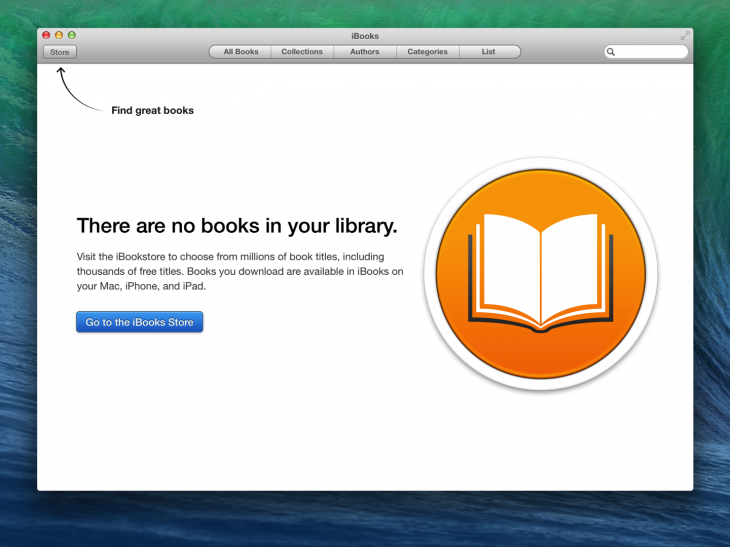Click the curved arrow pointing at Store
Image resolution: width=730 pixels, height=547 pixels.
pyautogui.click(x=79, y=89)
